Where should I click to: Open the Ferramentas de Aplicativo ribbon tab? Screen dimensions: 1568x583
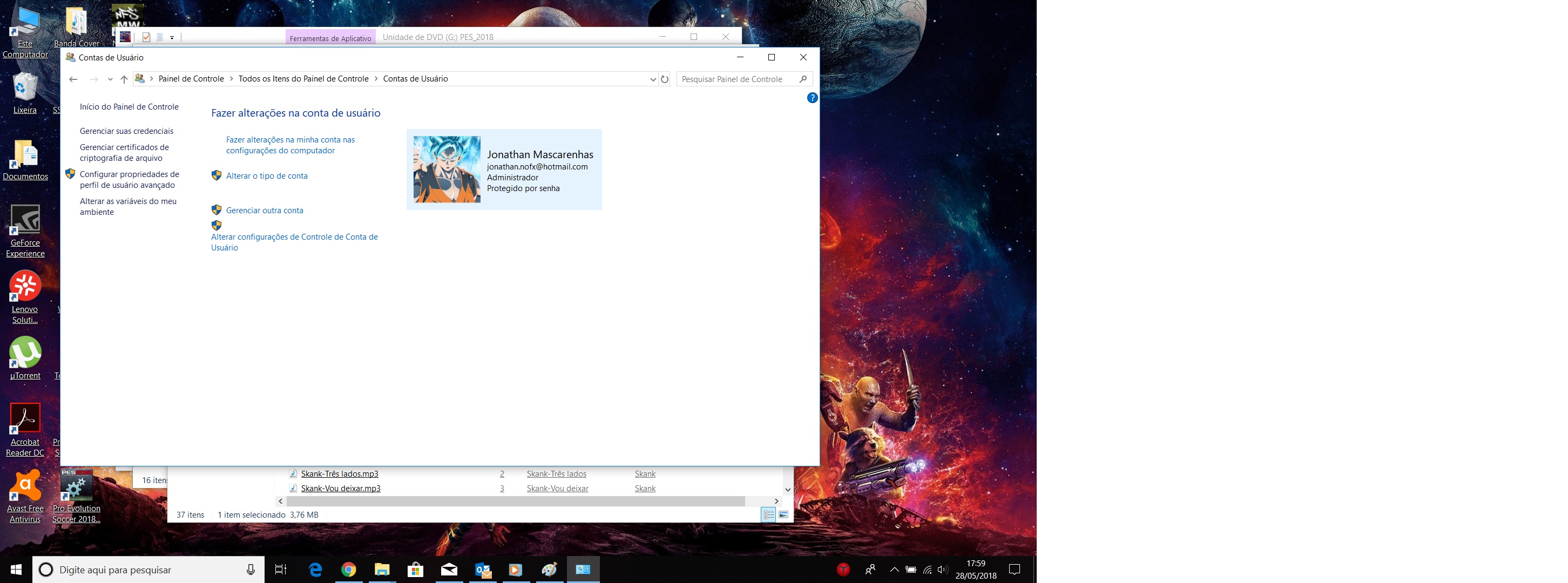tap(330, 38)
